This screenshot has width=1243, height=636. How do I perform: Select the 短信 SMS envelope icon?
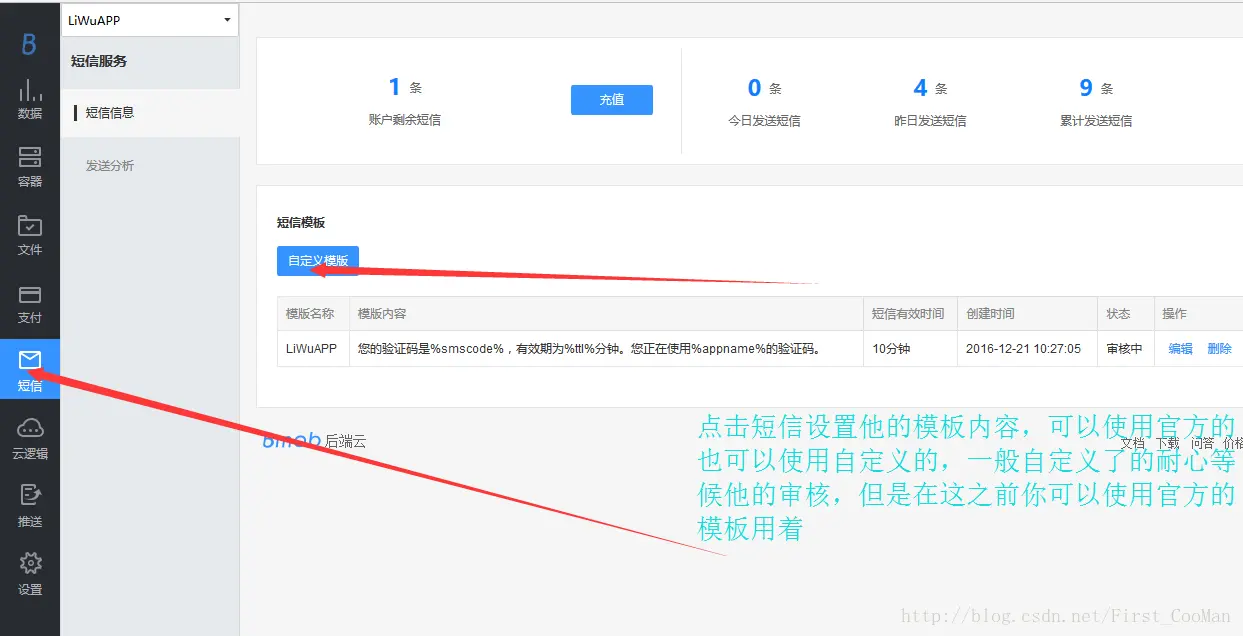[30, 370]
